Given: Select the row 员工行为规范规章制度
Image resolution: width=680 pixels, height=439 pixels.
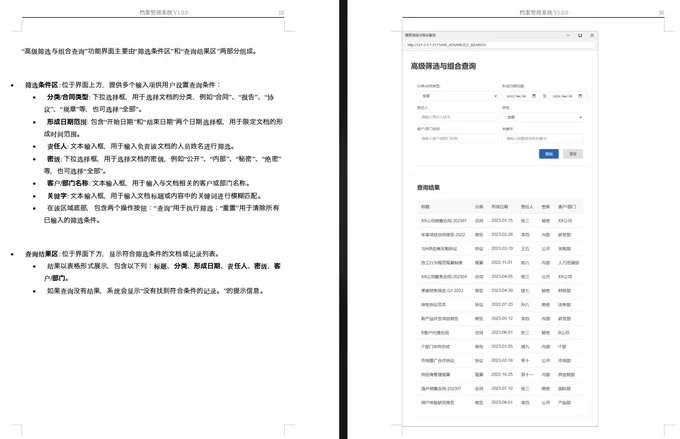Looking at the screenshot, I should [x=500, y=262].
